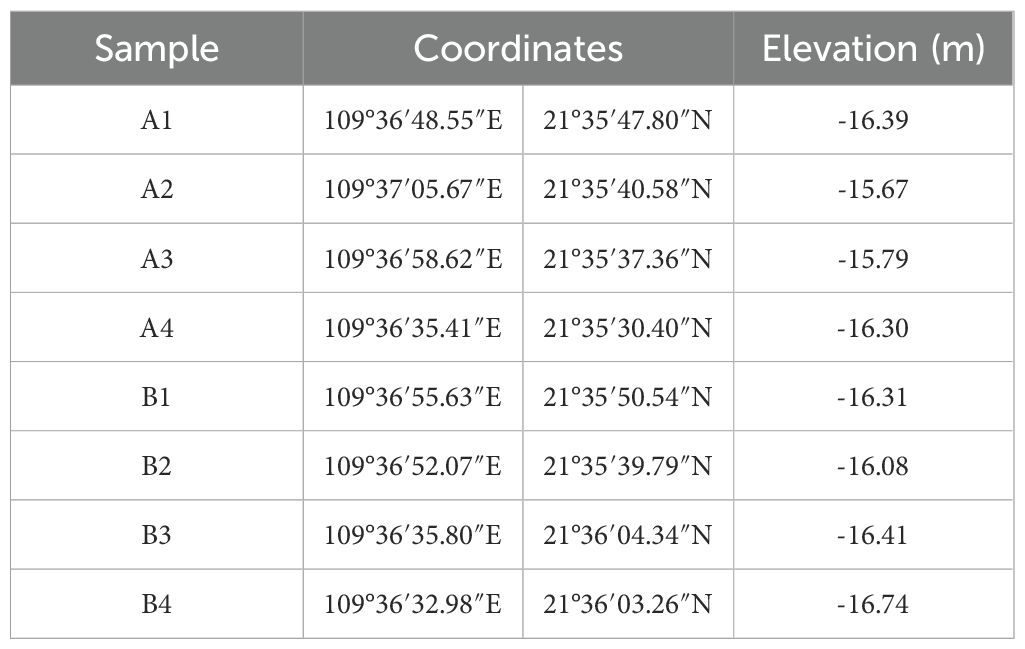Viewport: 1025px width, 649px height.
Task: Click the Elevation (m) column header
Action: 873,49
